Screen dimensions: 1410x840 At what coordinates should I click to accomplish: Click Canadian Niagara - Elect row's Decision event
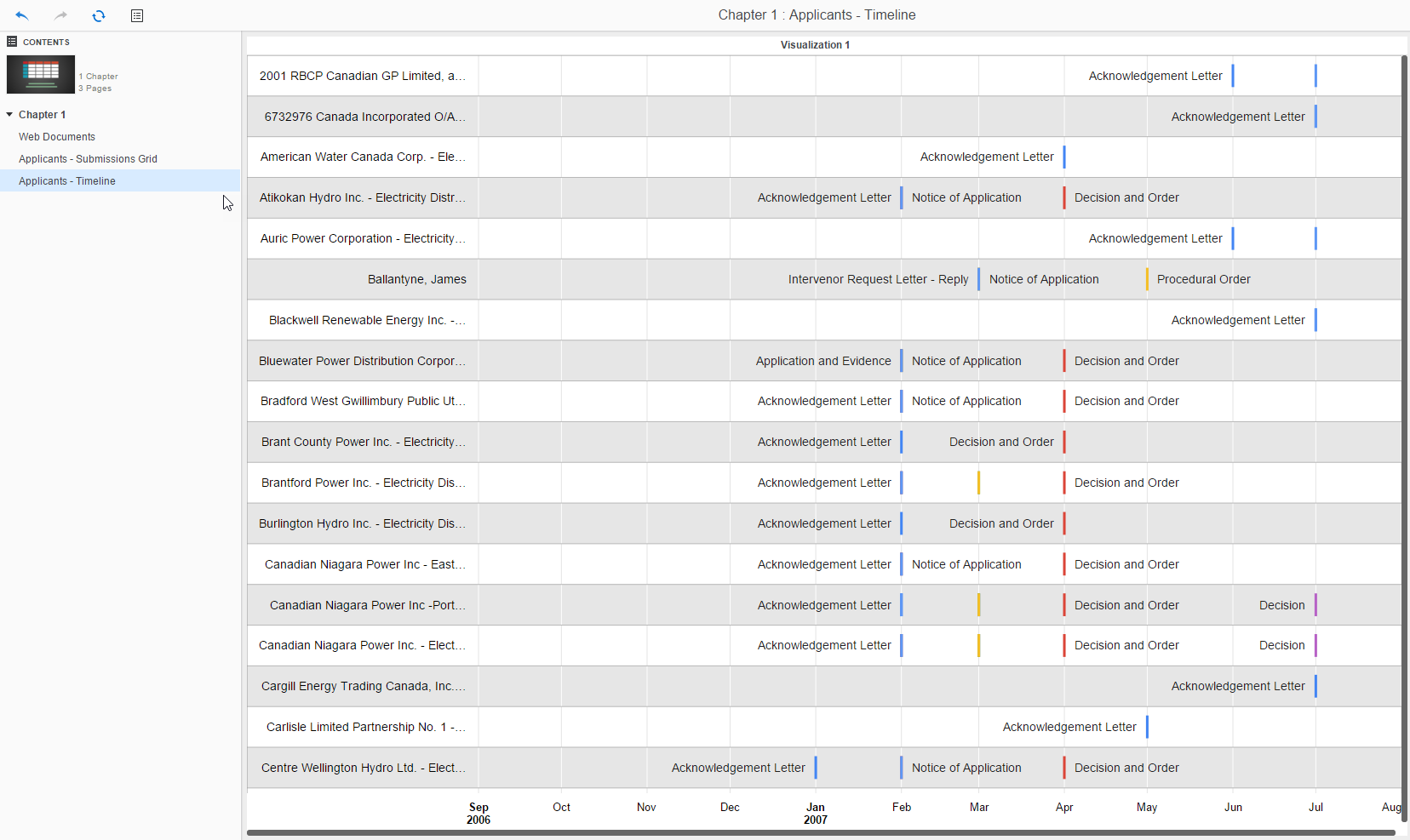tap(1281, 645)
